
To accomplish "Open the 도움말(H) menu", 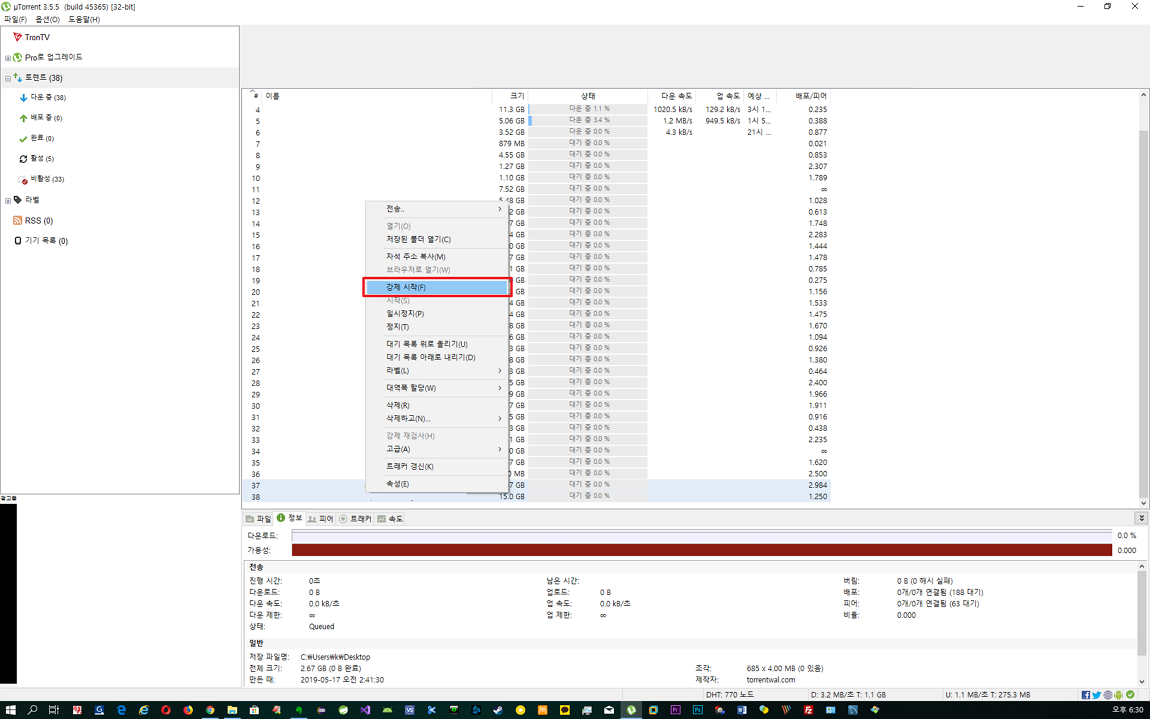I will 84,19.
